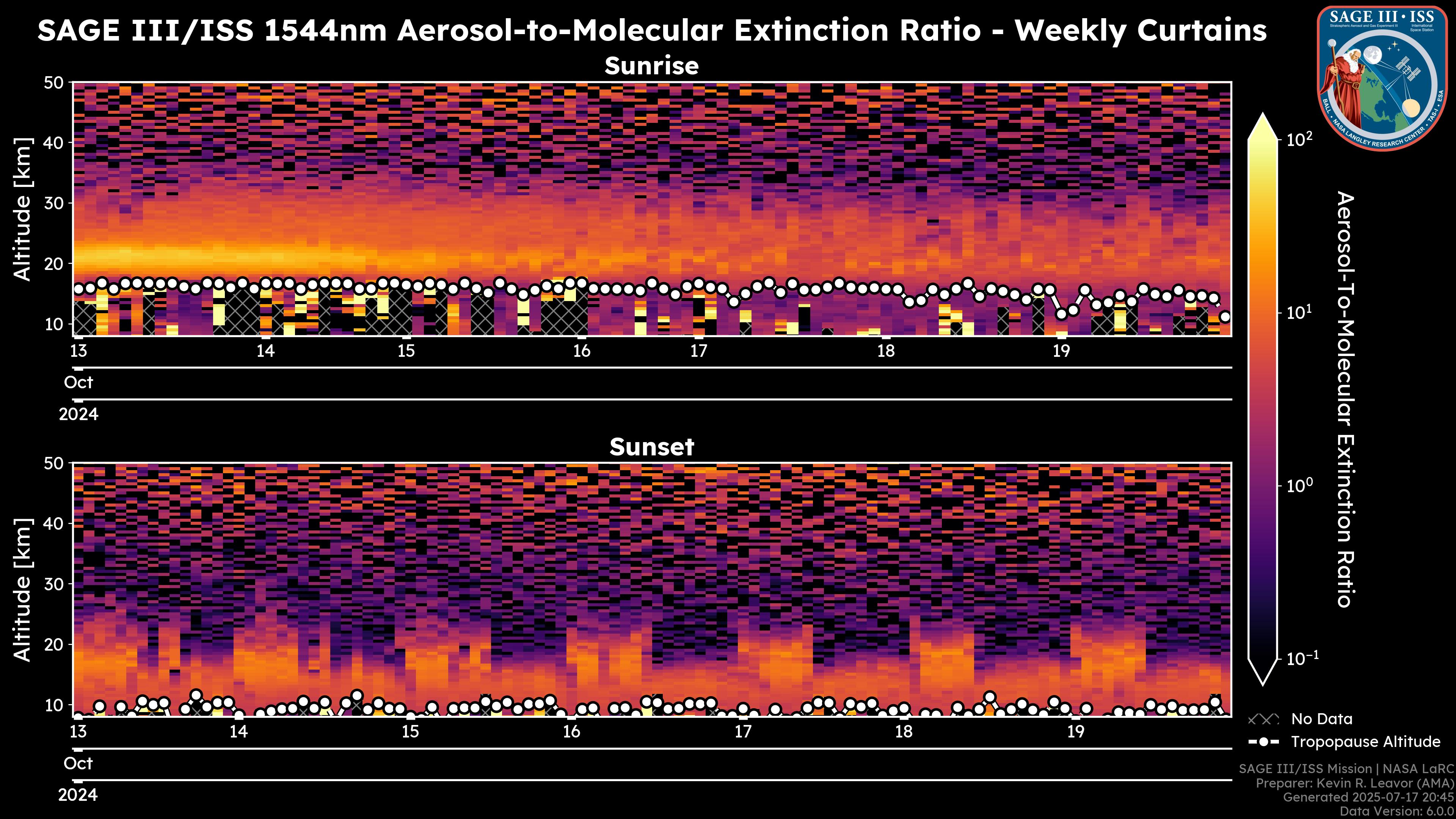Click the Tropopause Altitude legend marker
This screenshot has height=819, width=1456.
tap(1263, 742)
